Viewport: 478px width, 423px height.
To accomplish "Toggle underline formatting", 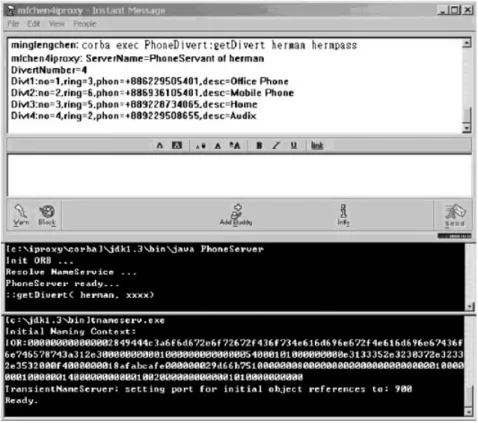I will [x=293, y=146].
